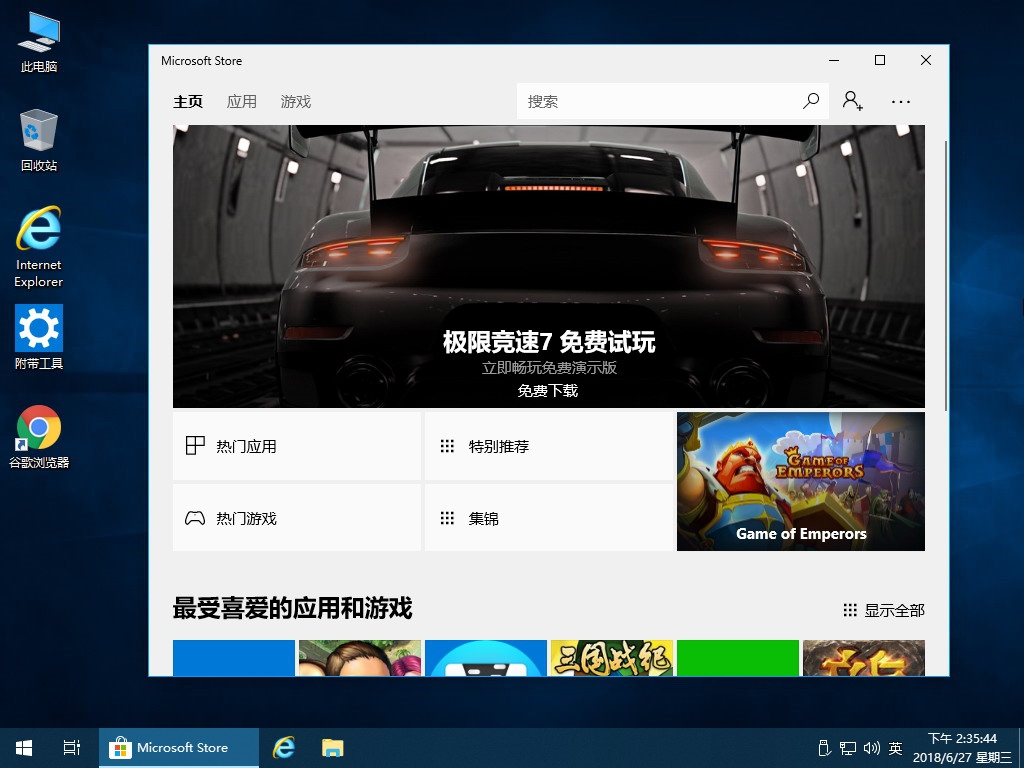1024x768 pixels.
Task: Click the dots icon beside 显示全部
Action: click(850, 611)
